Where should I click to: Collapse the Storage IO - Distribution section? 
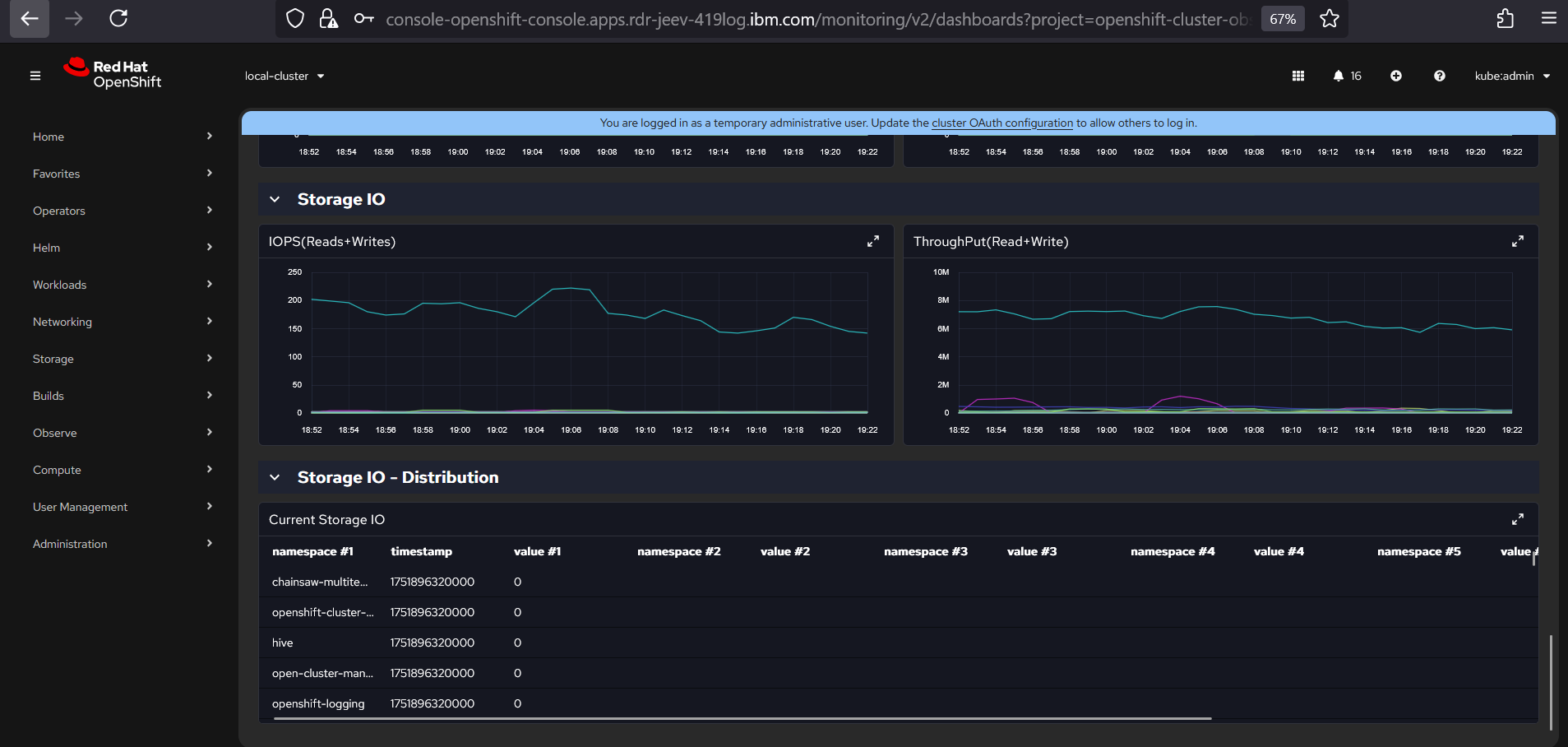(275, 477)
